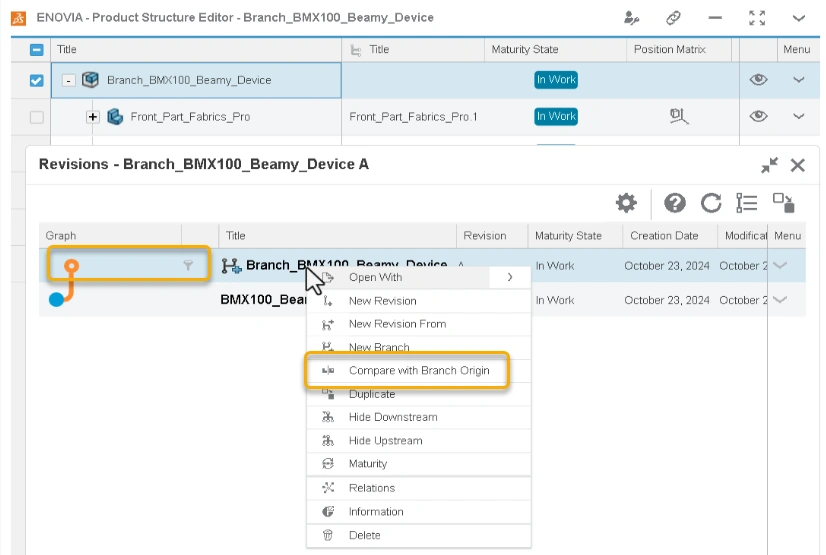Refresh the Revisions panel

click(711, 203)
